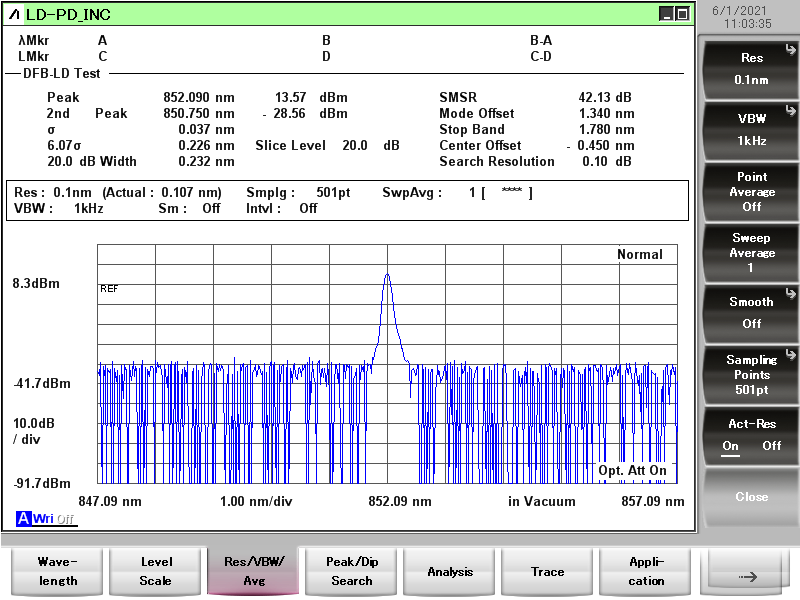Open the Res 0.1nm resolution submenu
The width and height of the screenshot is (800, 600).
[x=751, y=68]
